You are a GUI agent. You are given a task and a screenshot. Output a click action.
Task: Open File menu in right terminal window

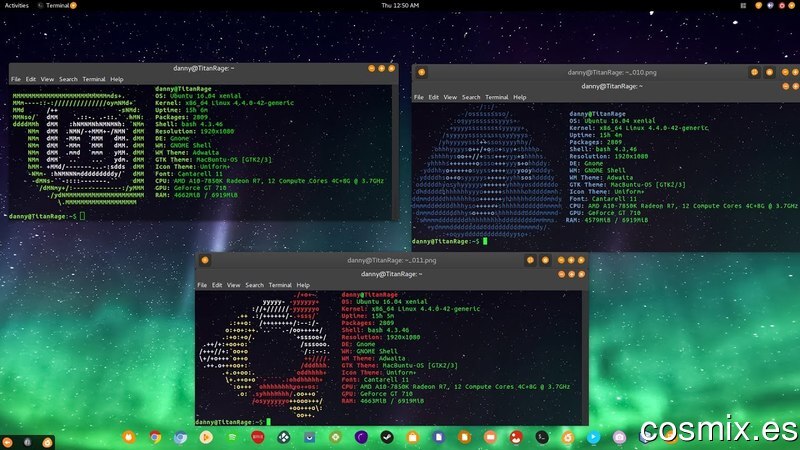pos(418,97)
